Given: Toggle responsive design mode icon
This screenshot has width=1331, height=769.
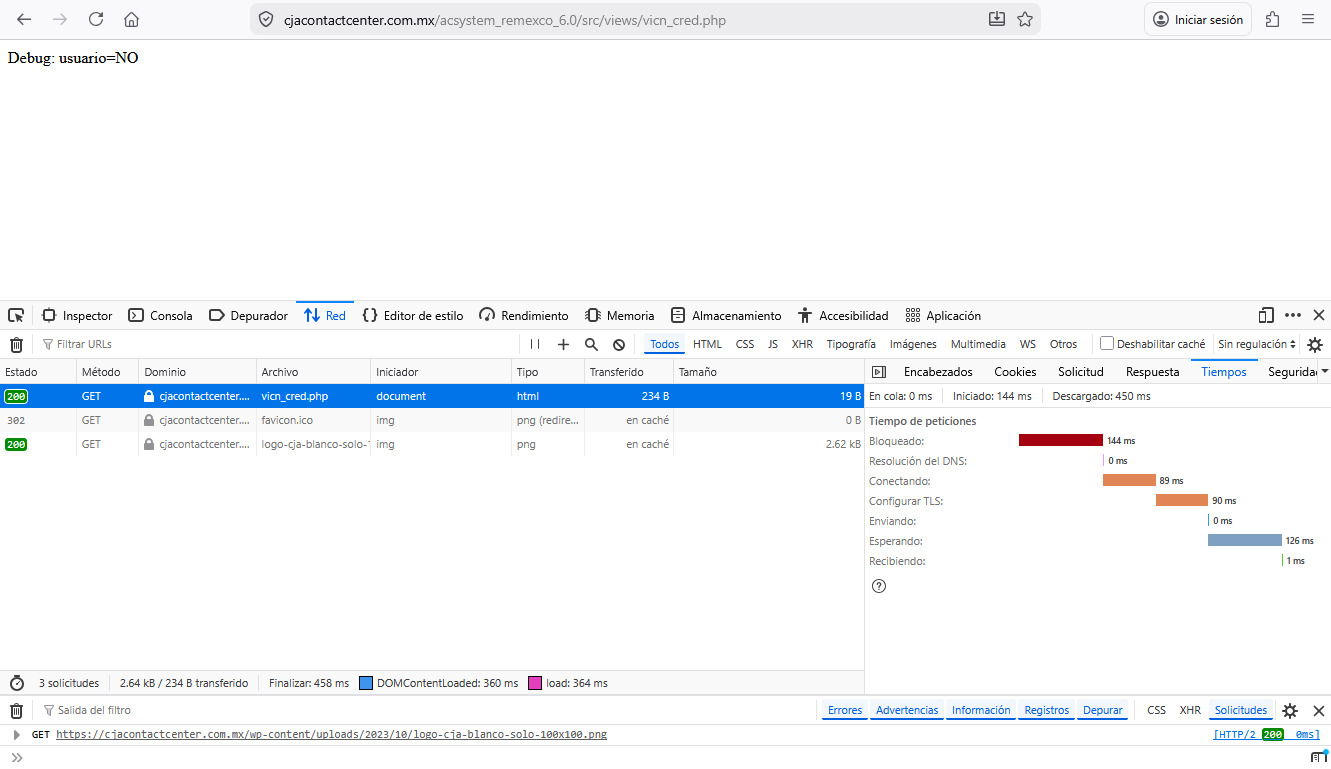Looking at the screenshot, I should pyautogui.click(x=1266, y=315).
